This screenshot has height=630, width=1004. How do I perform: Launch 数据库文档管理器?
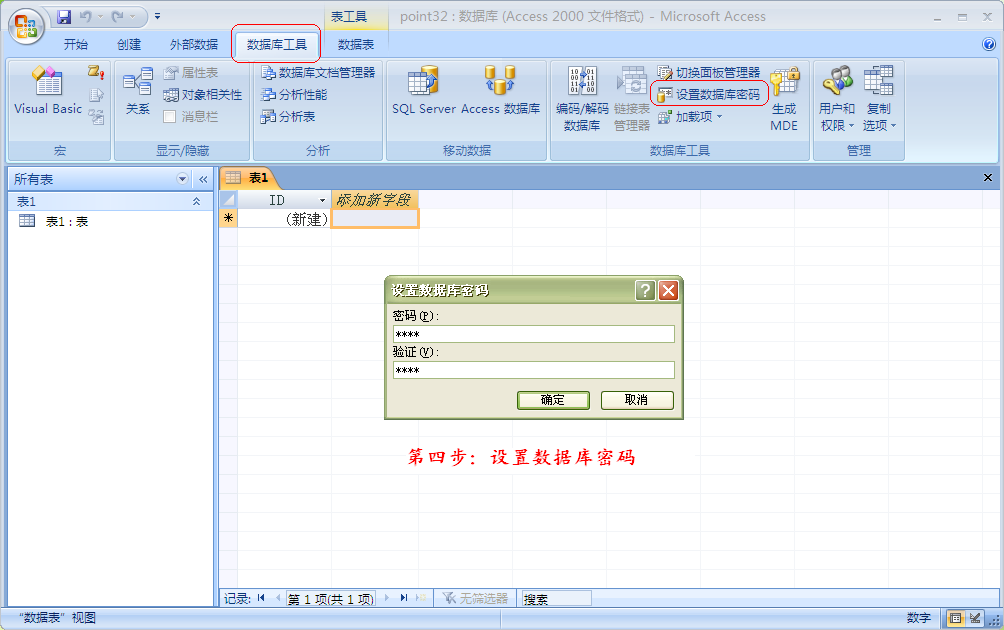(318, 73)
